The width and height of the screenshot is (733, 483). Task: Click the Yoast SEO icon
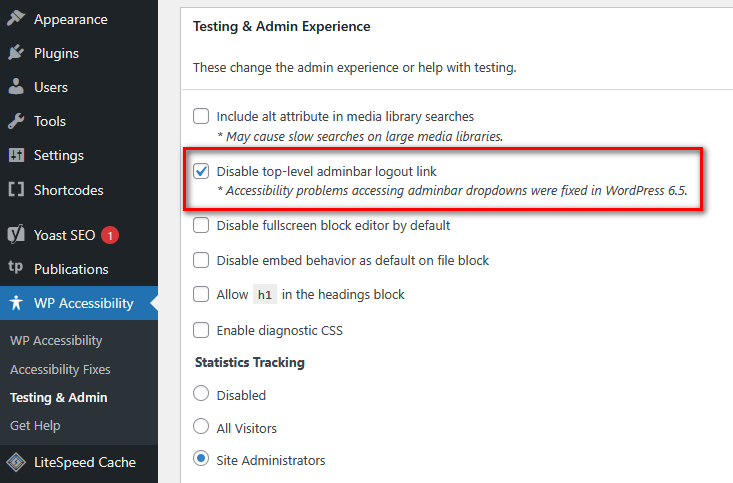[16, 235]
